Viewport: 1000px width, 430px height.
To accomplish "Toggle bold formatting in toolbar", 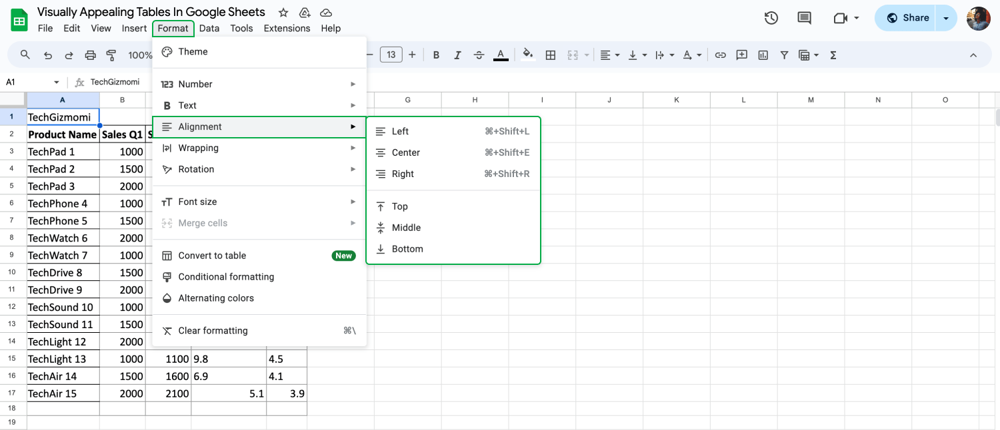I will (x=436, y=55).
